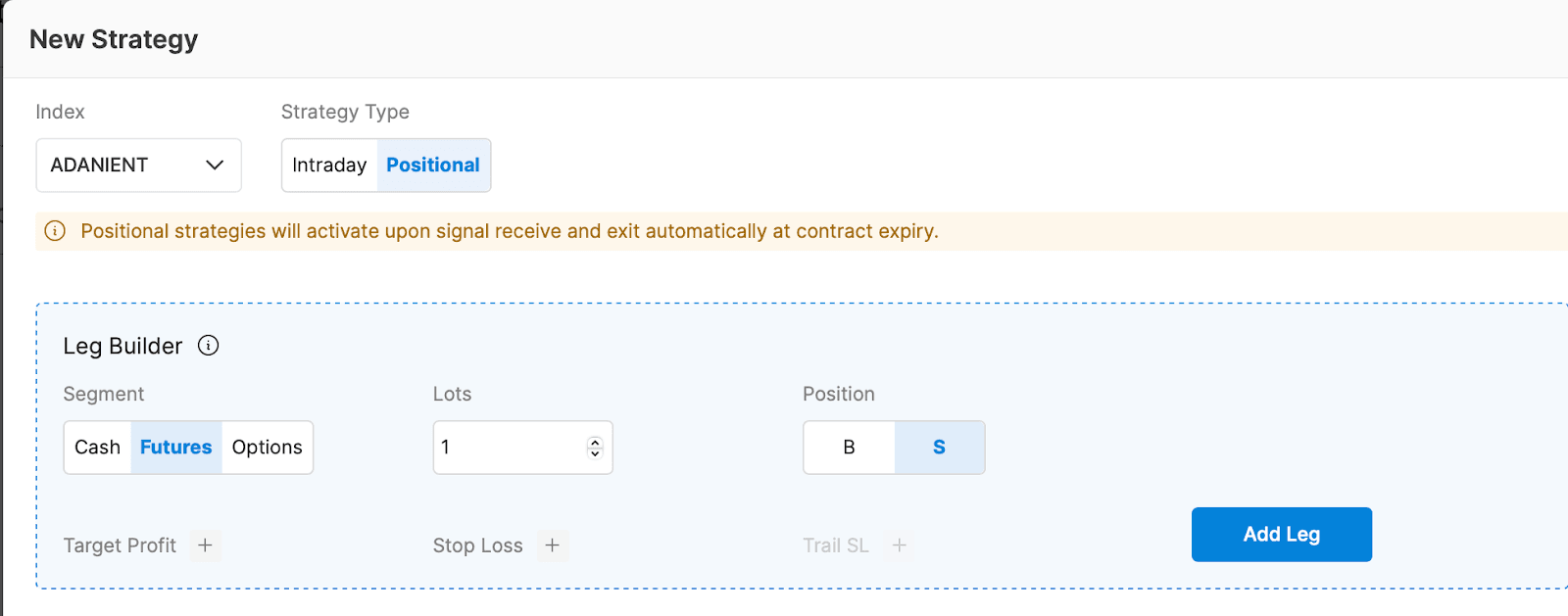This screenshot has width=1568, height=616.
Task: Click the positional strategies notice text
Action: pyautogui.click(x=509, y=231)
